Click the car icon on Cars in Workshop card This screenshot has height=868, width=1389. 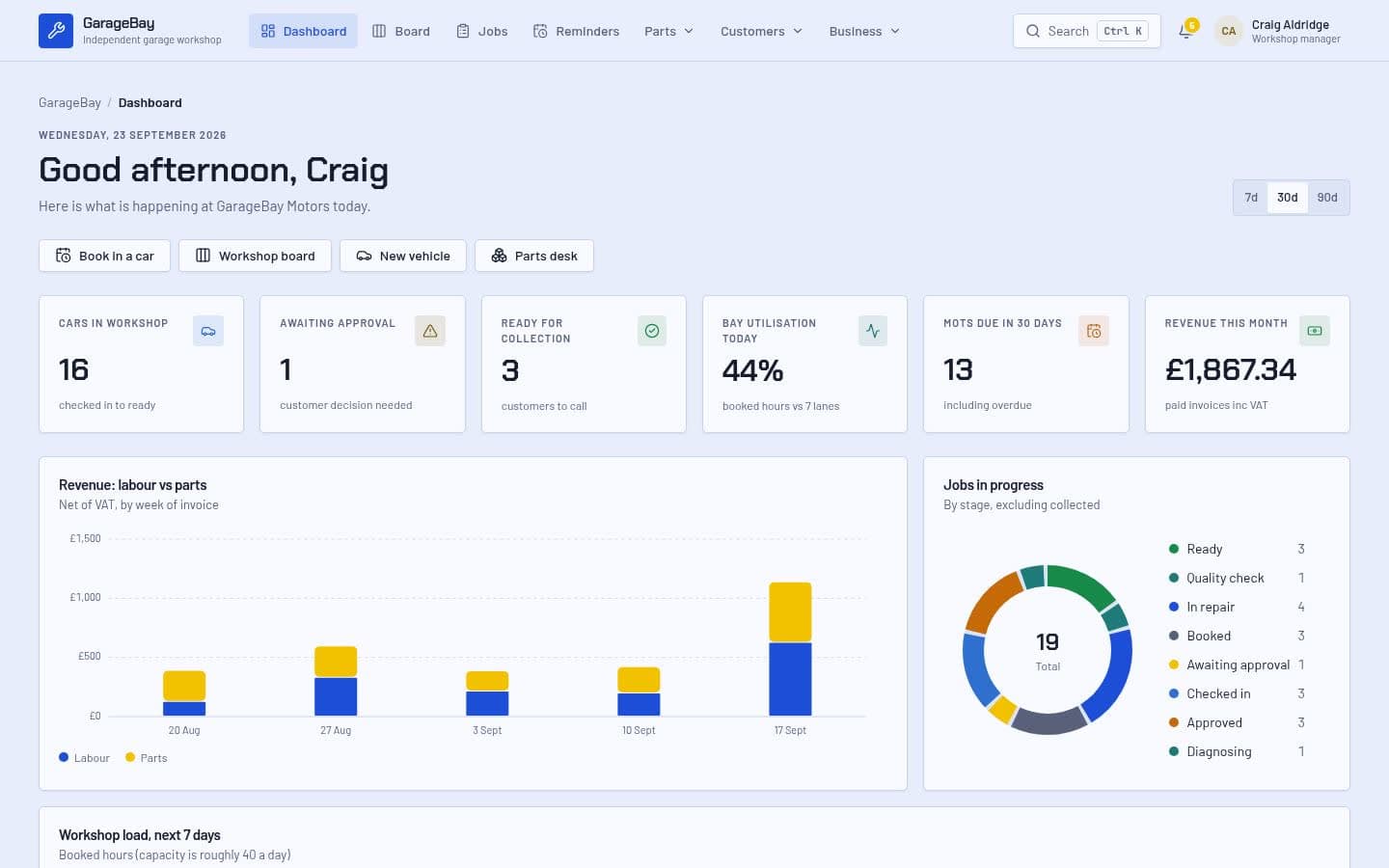(x=208, y=331)
